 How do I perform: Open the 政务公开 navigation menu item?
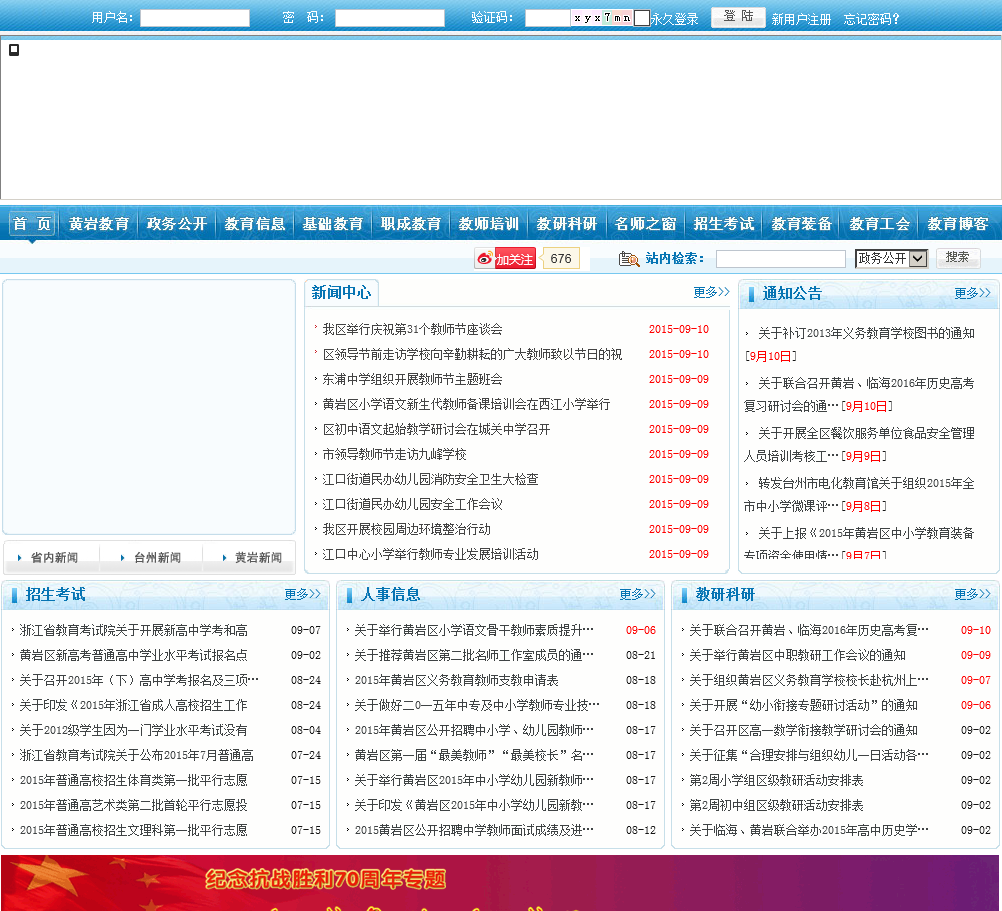click(x=176, y=224)
